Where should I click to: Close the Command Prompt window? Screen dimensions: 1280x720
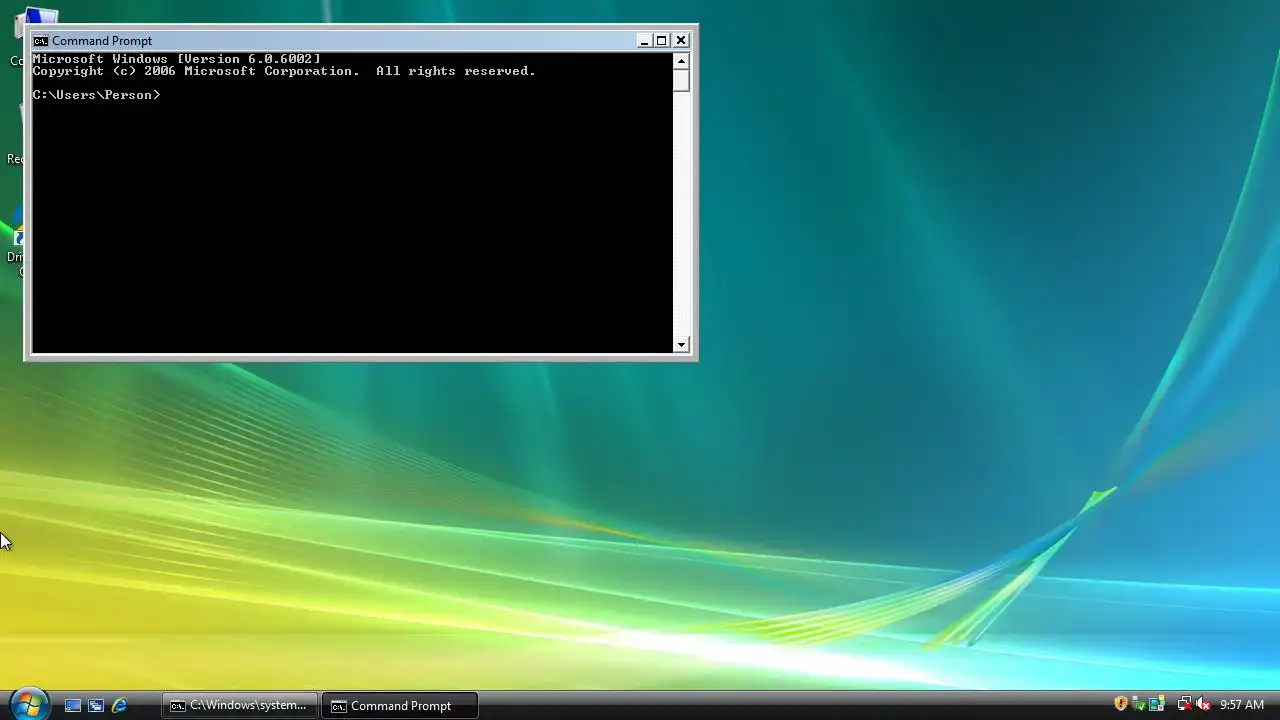681,41
